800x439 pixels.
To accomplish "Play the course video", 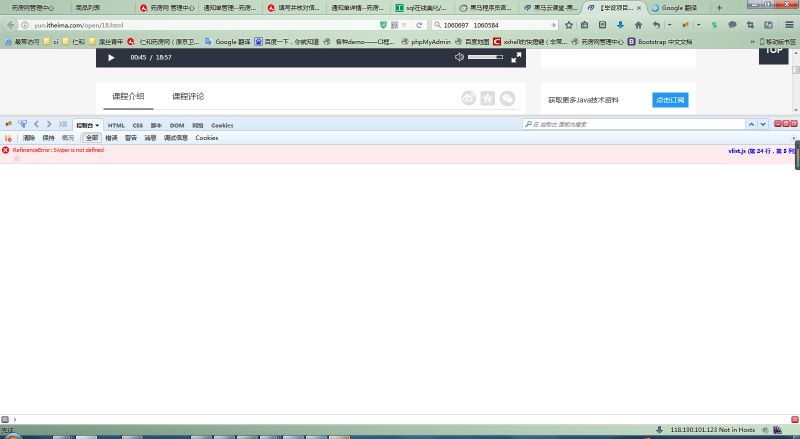I will tap(111, 57).
